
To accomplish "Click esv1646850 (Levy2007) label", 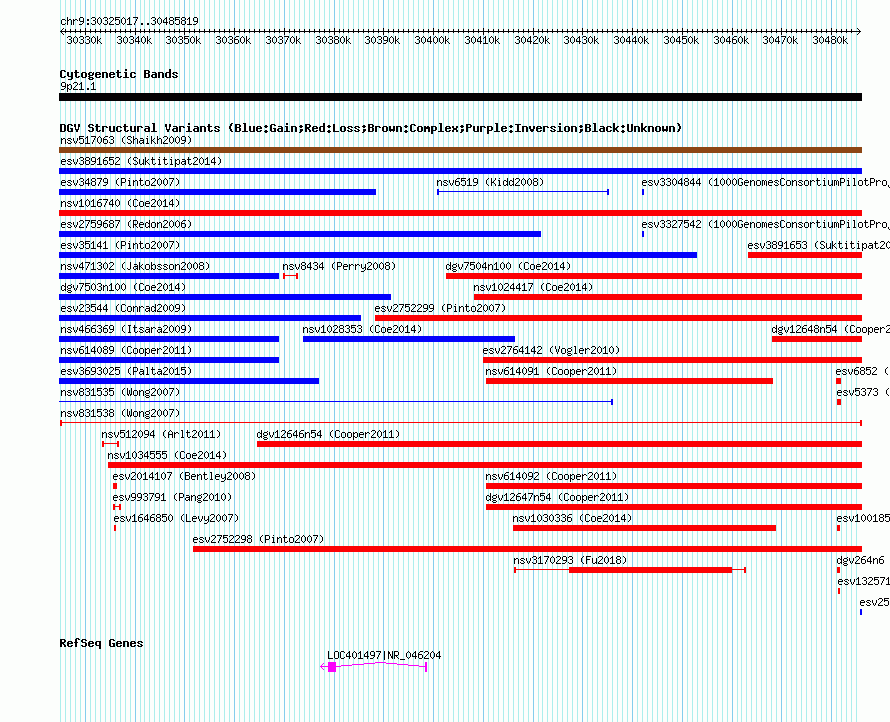I will coord(176,518).
